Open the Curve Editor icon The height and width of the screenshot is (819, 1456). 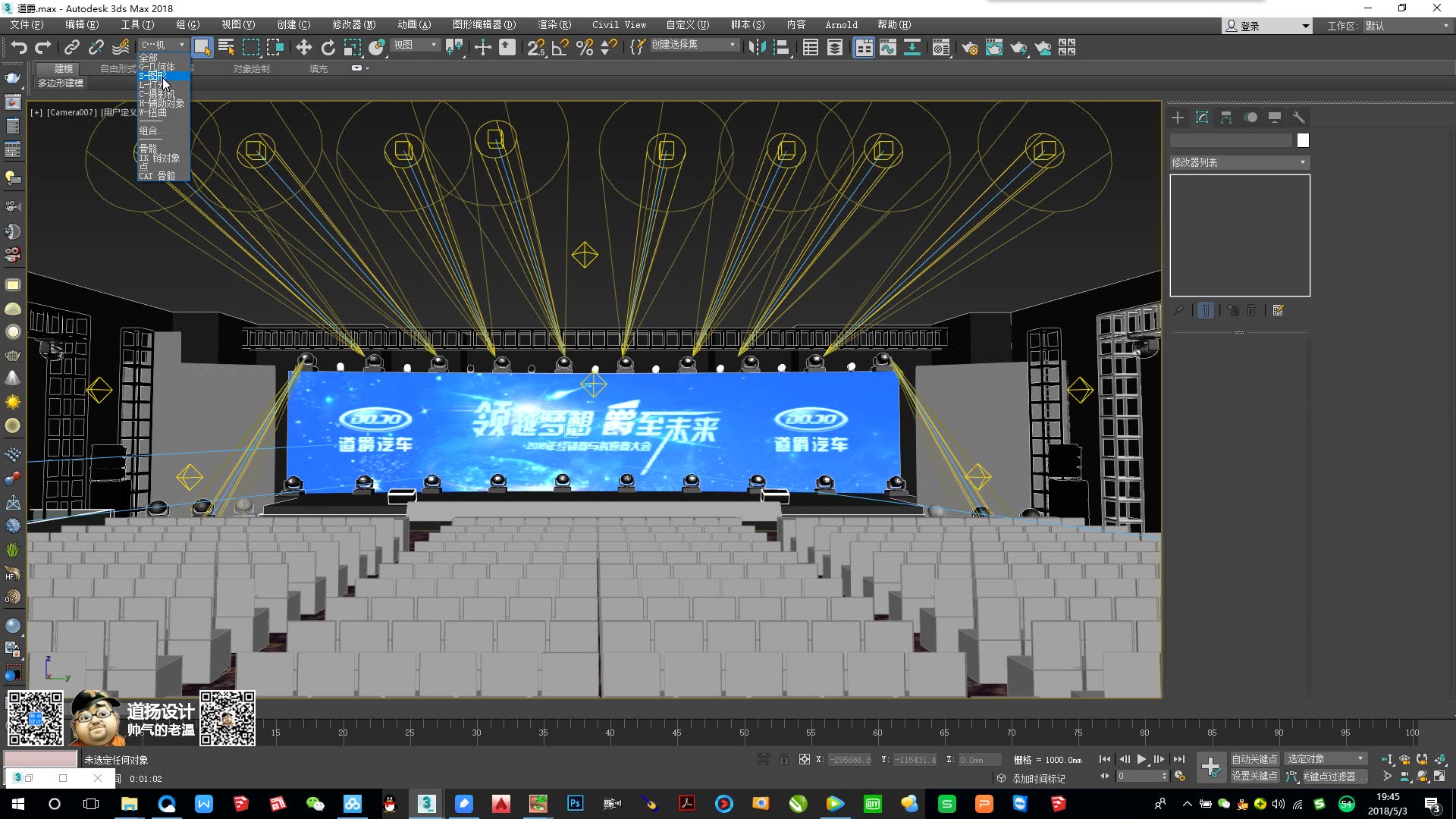click(887, 48)
